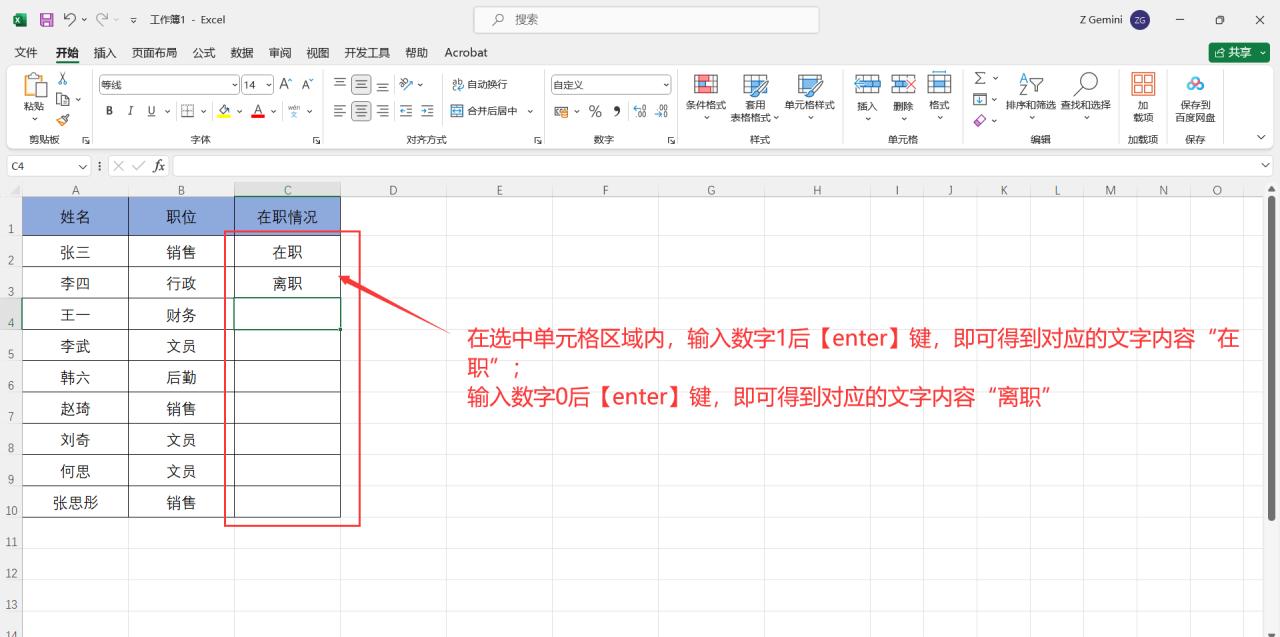Image resolution: width=1280 pixels, height=637 pixels.
Task: Increase indent in alignment group
Action: click(x=427, y=111)
